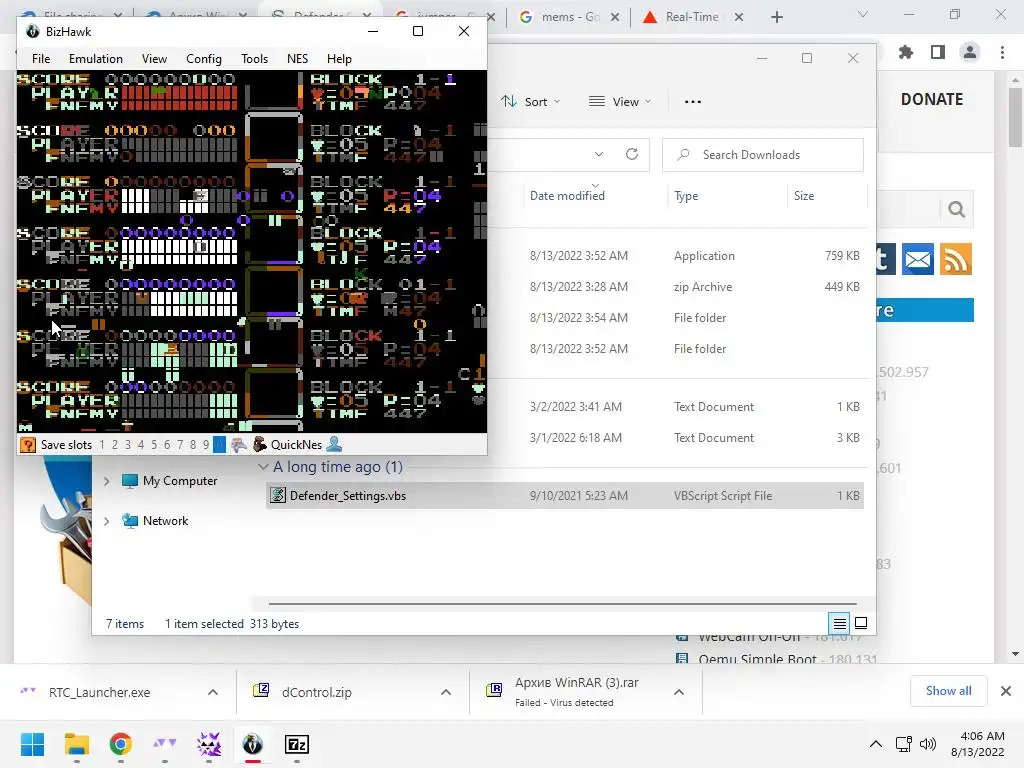Image resolution: width=1024 pixels, height=768 pixels.
Task: Click the gamepad controller icon in BizHawk status bar
Action: point(239,445)
